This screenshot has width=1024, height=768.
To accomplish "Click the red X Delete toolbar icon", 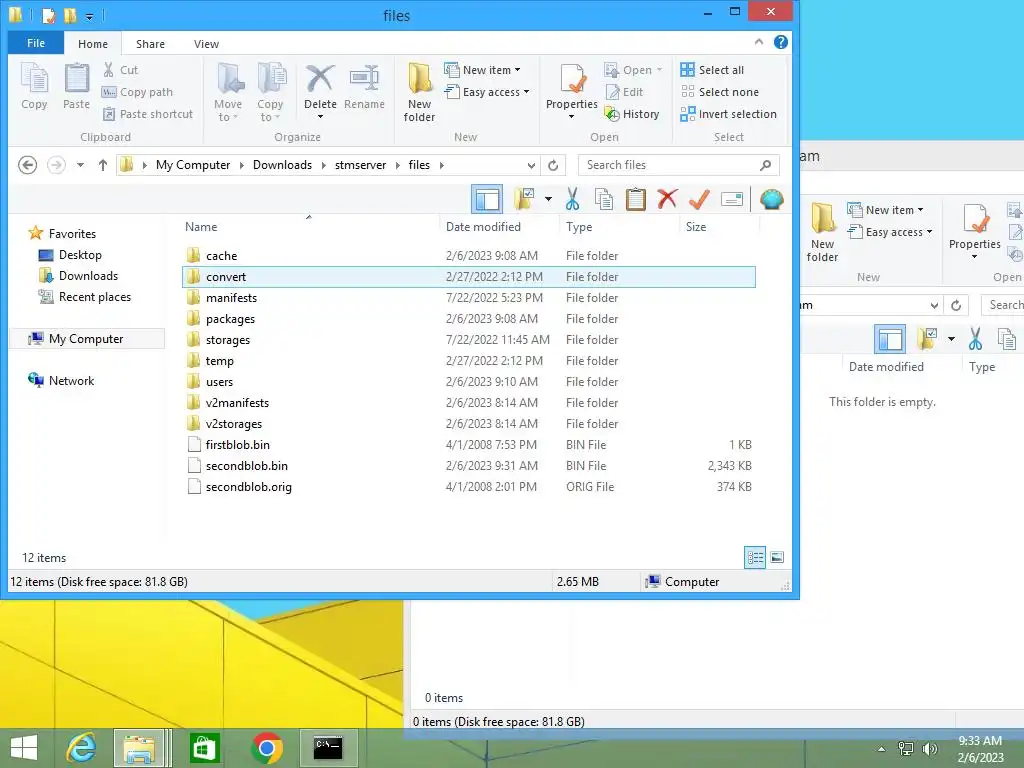I will pos(667,199).
